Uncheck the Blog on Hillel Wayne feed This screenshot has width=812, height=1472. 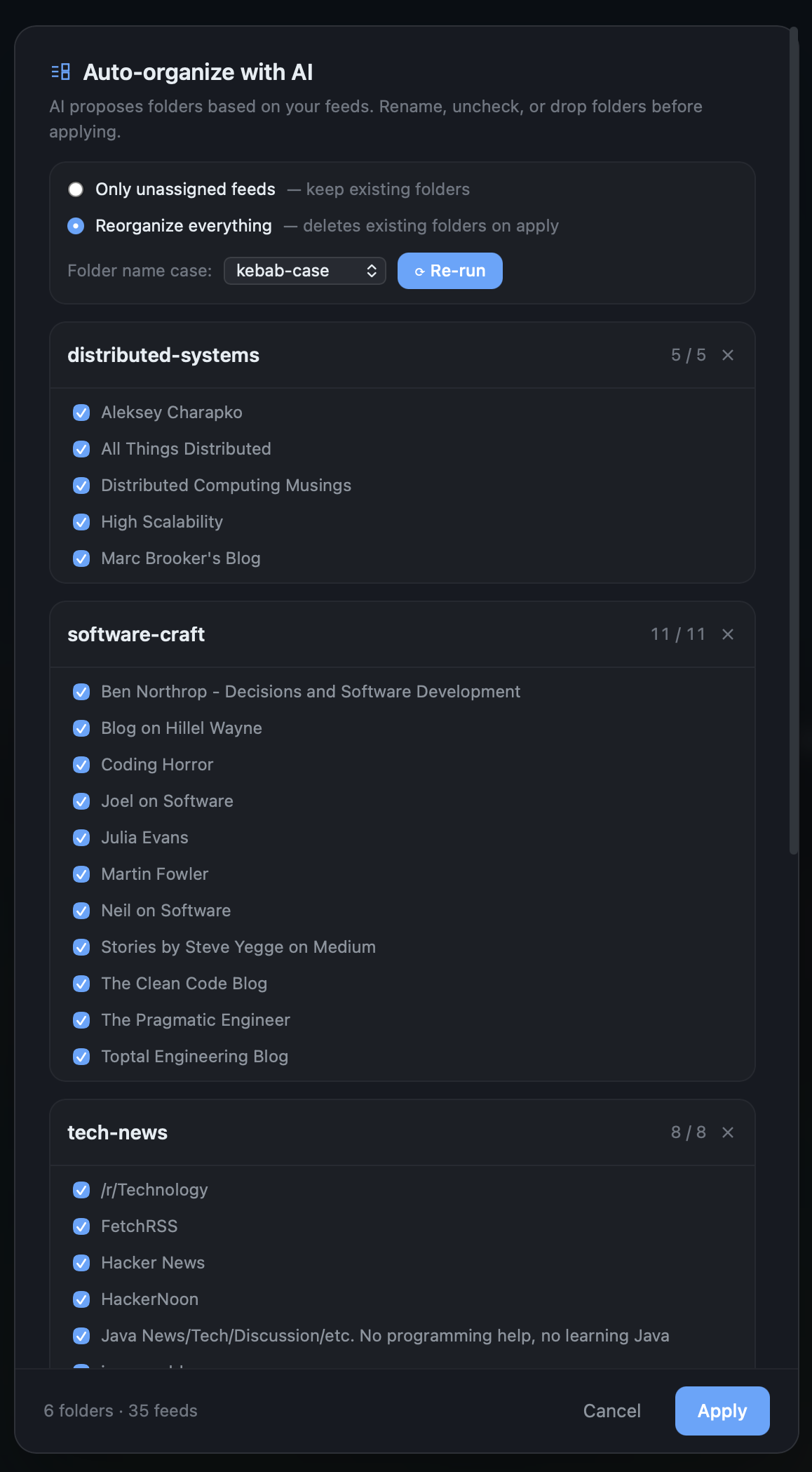pyautogui.click(x=81, y=728)
